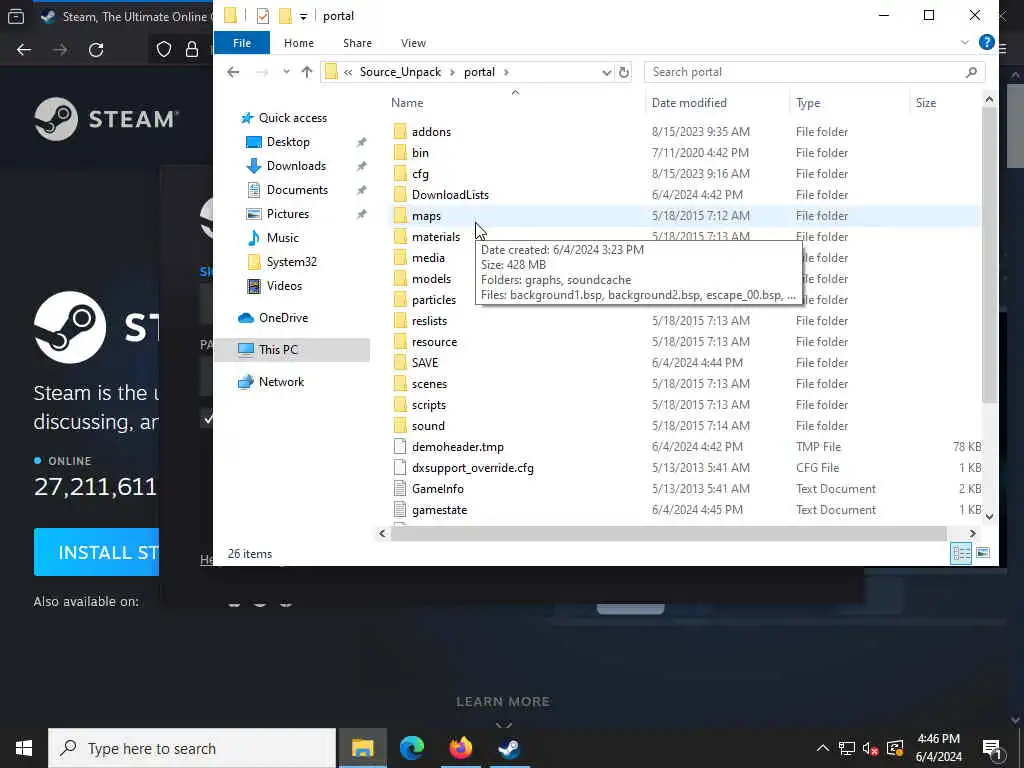Viewport: 1024px width, 768px height.
Task: Open the Share ribbon tab
Action: point(357,43)
